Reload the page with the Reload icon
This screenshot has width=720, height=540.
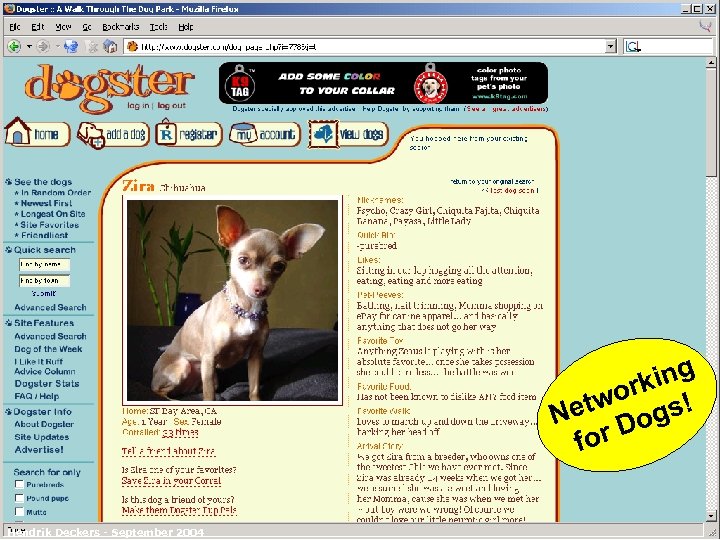[71, 46]
